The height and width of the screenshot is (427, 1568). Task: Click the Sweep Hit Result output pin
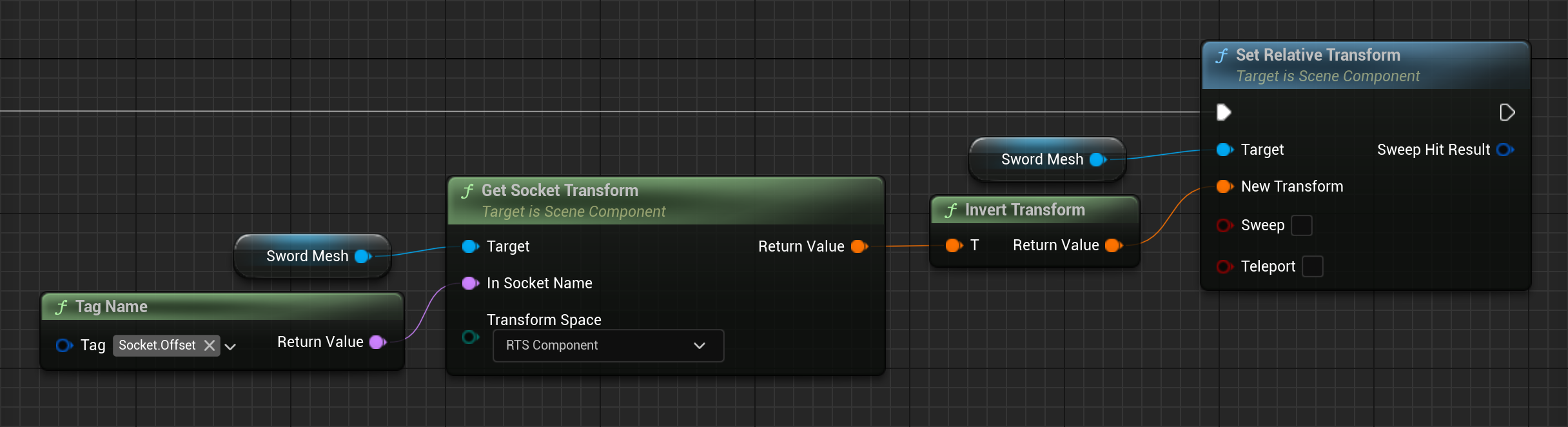(x=1505, y=150)
